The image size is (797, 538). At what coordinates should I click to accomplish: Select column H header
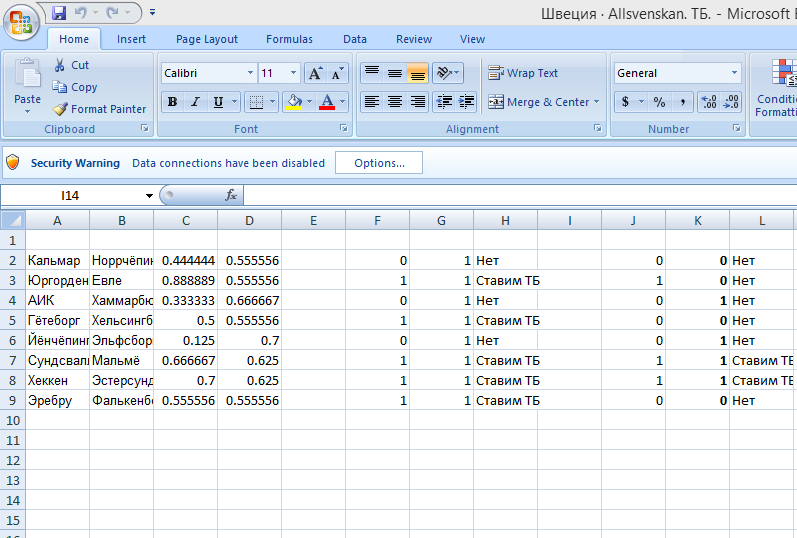(x=505, y=220)
